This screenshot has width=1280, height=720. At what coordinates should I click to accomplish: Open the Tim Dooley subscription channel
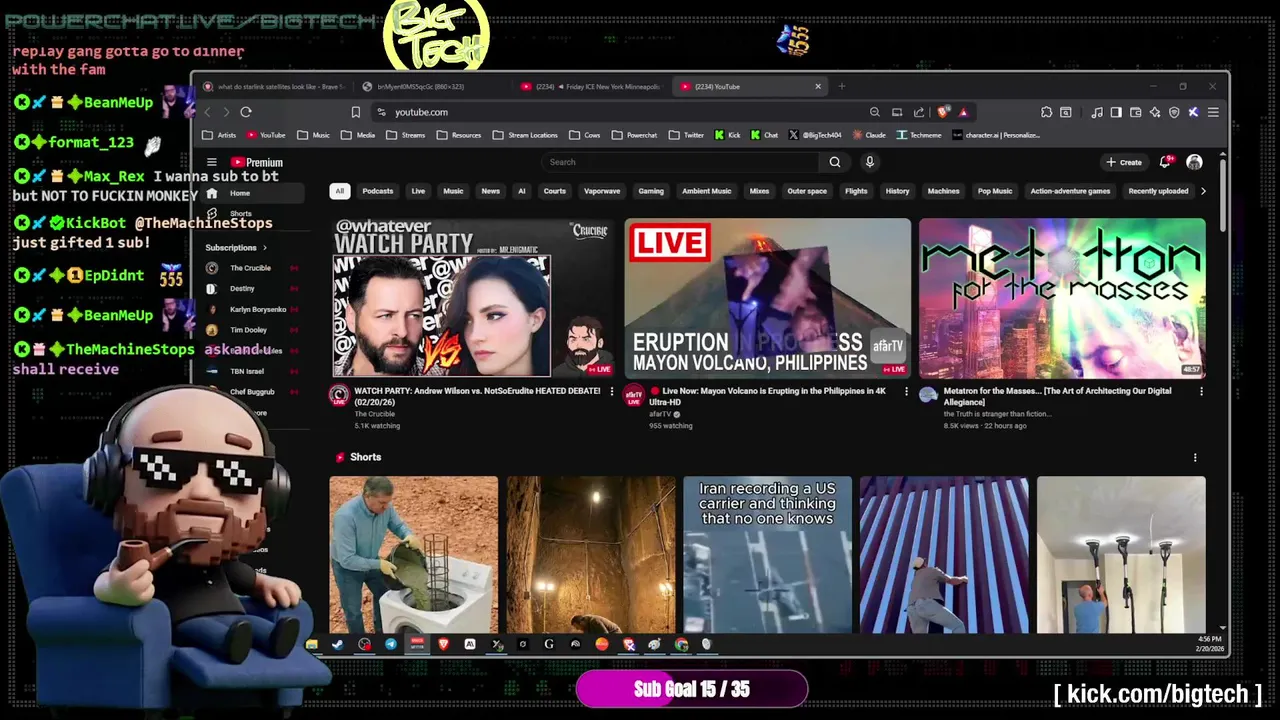(248, 330)
